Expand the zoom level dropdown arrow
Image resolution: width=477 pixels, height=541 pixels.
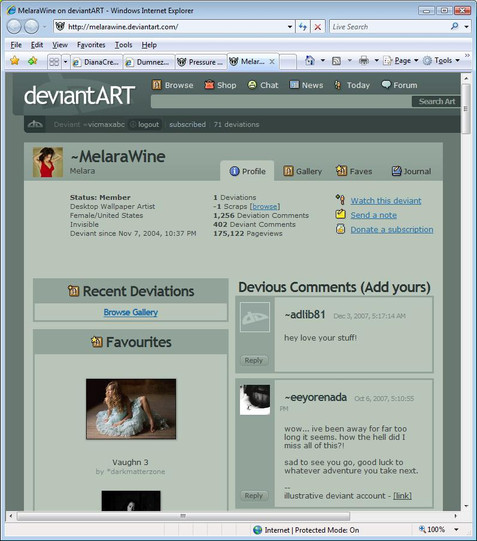pos(456,530)
